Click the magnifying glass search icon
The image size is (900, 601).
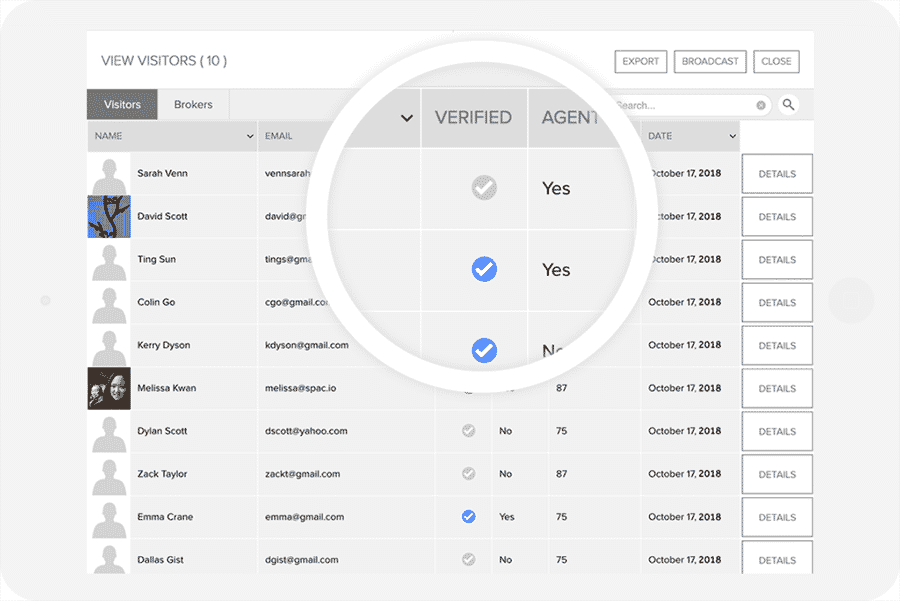pos(788,105)
